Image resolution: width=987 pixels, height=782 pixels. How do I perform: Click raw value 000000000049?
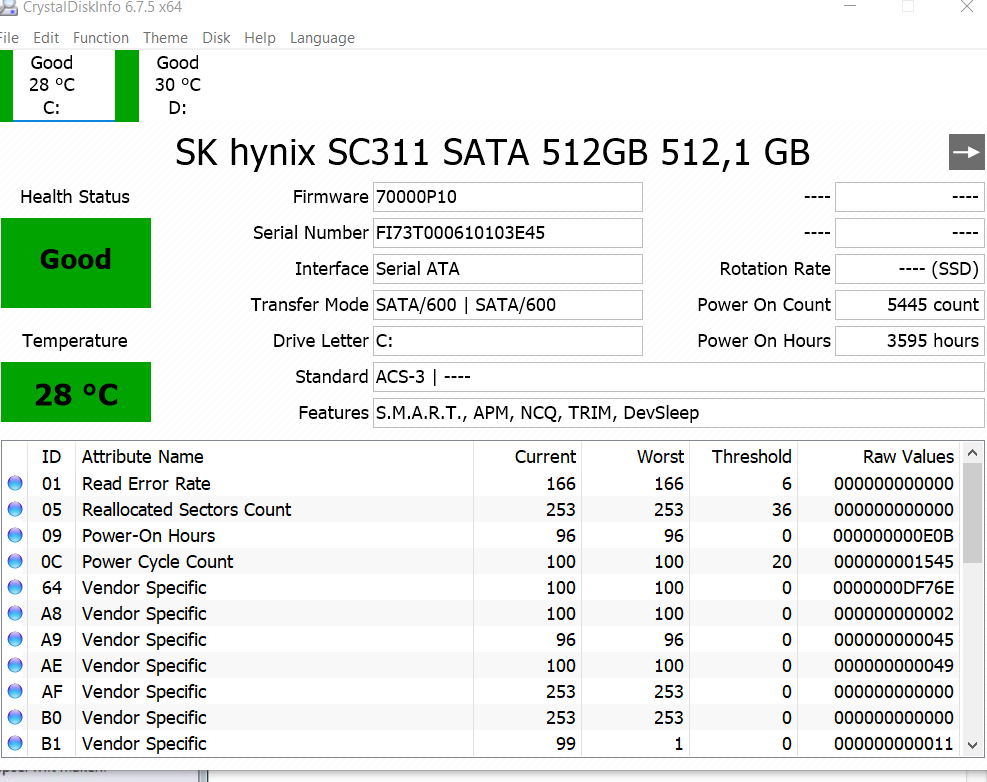(x=893, y=666)
